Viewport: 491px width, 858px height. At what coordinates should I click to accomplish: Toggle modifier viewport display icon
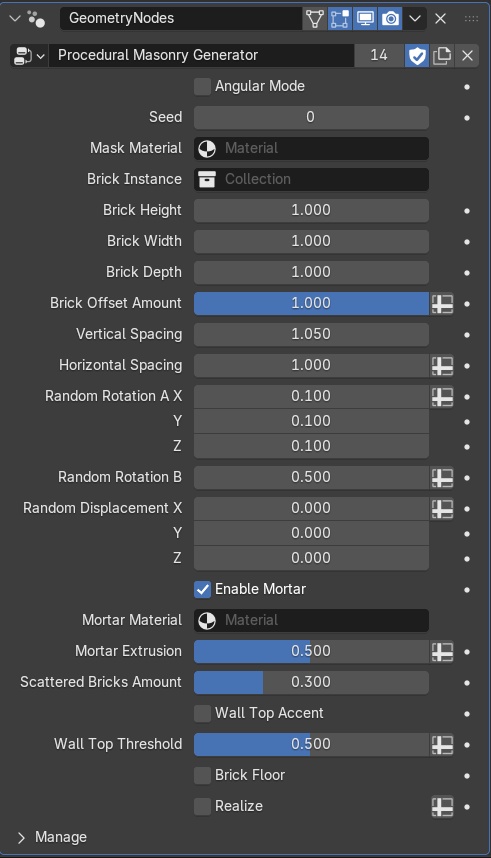click(x=365, y=19)
